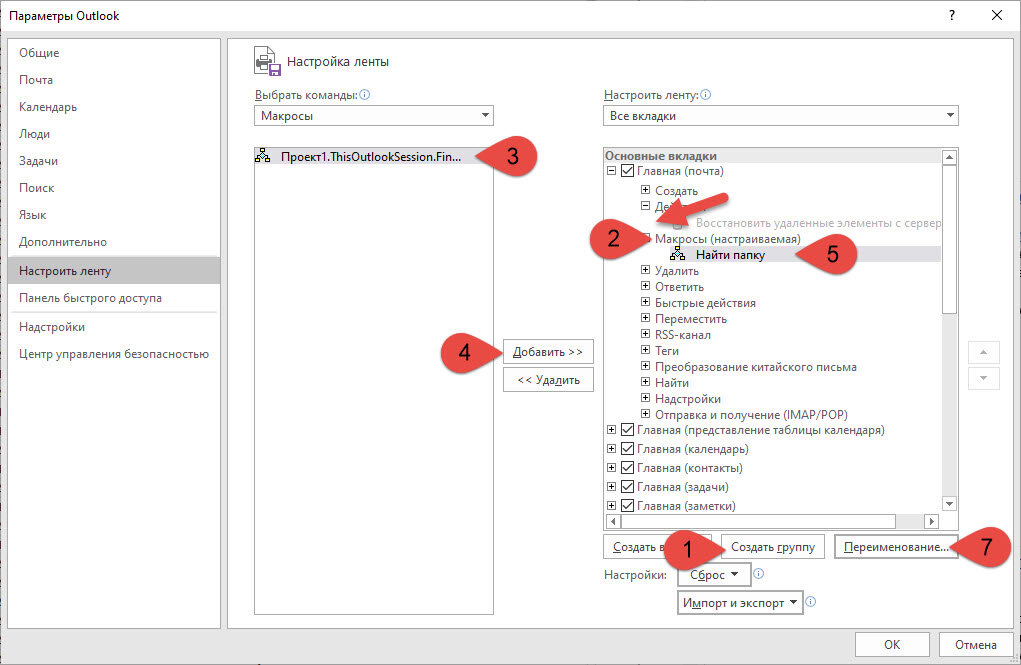Screen dimensions: 1021x665
Task: Expand the Переместить group
Action: [x=645, y=318]
